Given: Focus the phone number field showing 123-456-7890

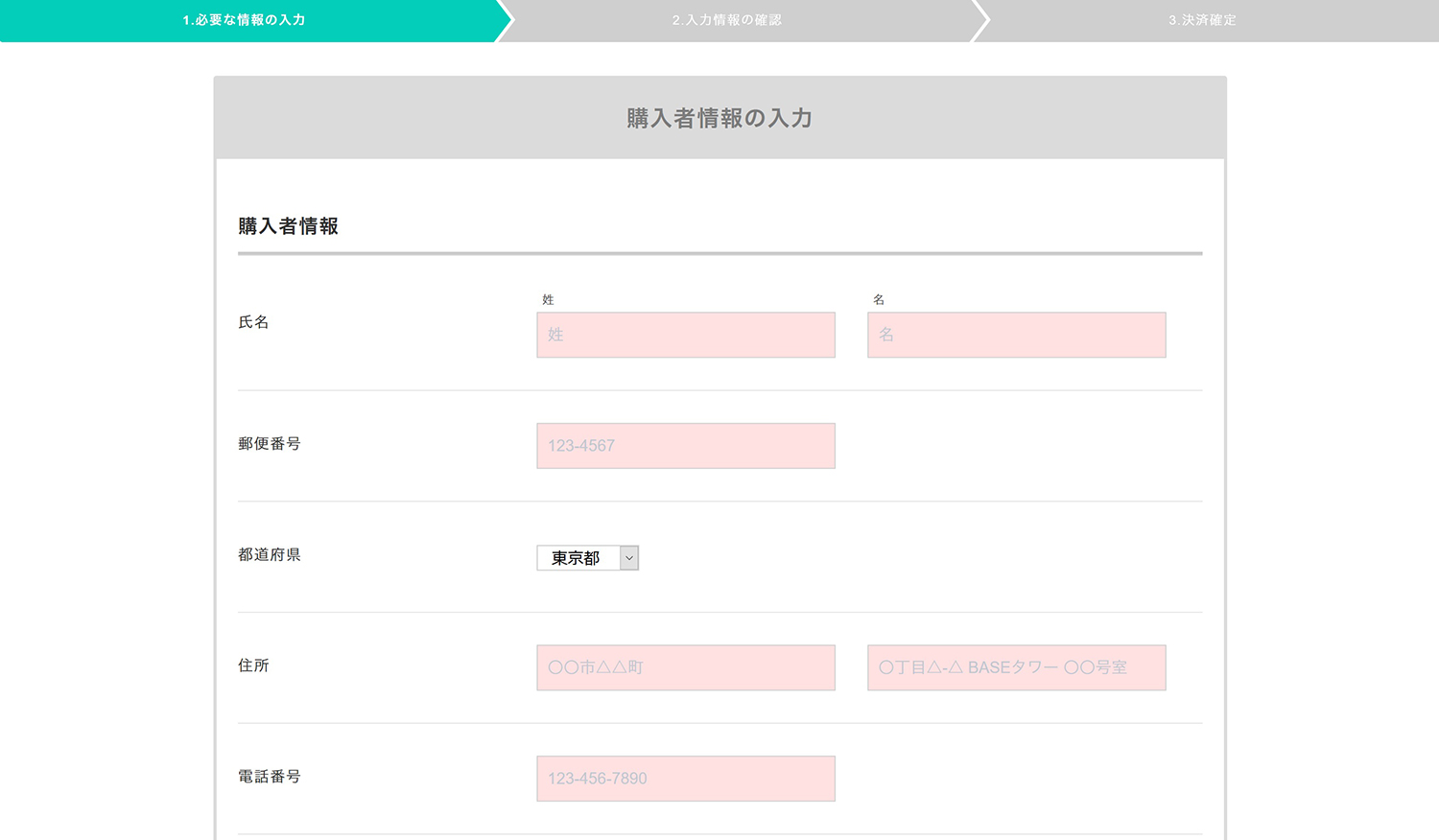Looking at the screenshot, I should click(x=685, y=779).
